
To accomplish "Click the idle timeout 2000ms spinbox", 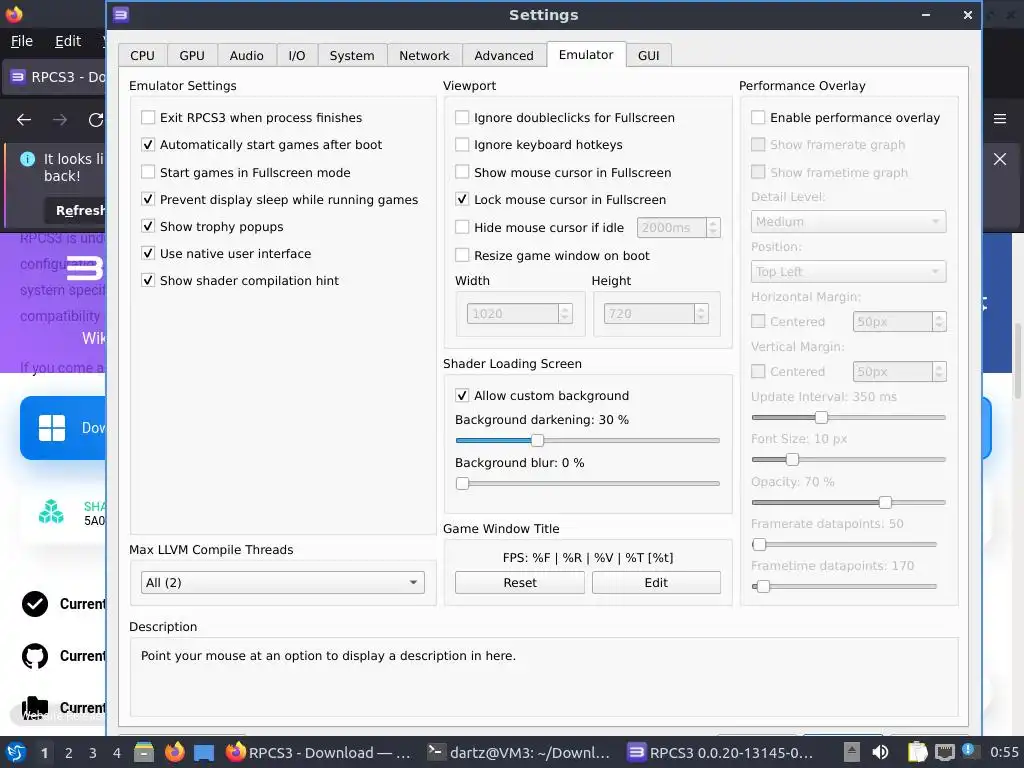I will coord(678,227).
